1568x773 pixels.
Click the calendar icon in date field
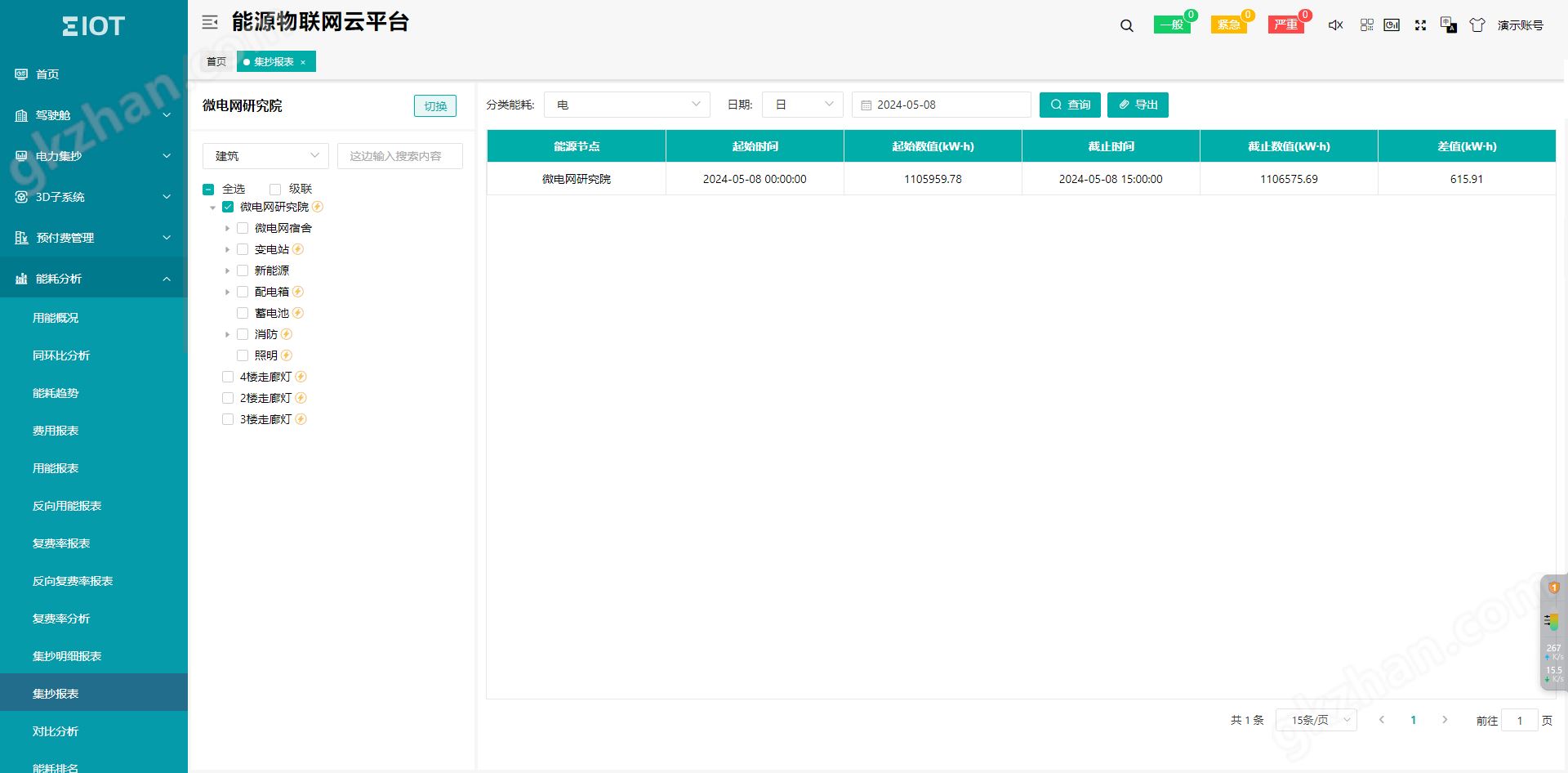[x=866, y=105]
